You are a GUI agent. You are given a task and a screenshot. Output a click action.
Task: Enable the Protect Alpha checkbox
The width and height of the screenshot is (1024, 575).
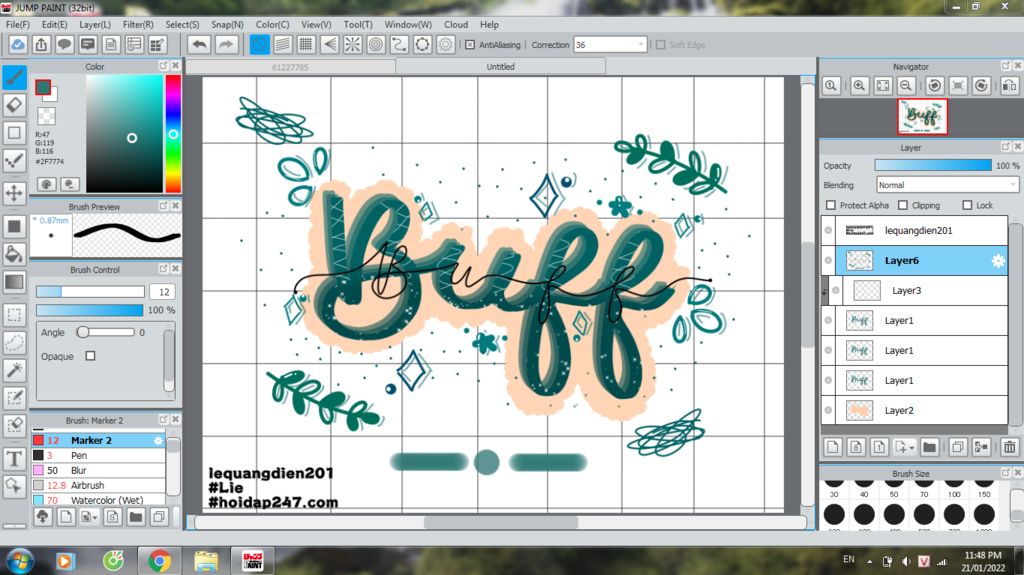click(x=830, y=205)
